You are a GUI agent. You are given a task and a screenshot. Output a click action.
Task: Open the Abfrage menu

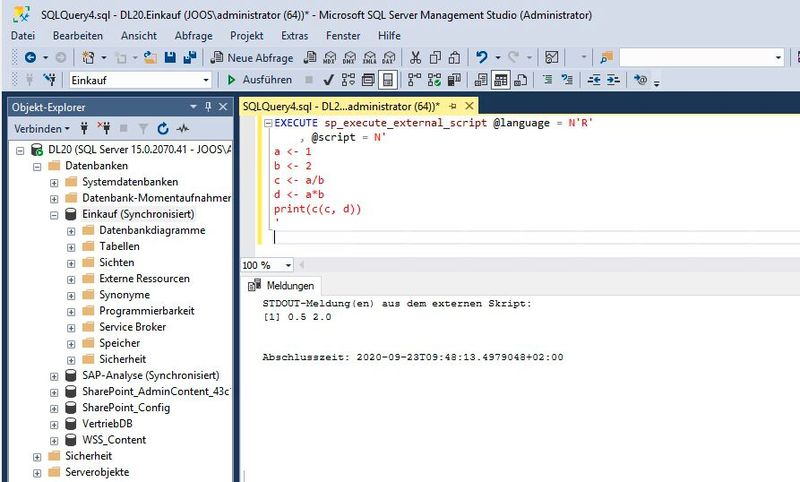(x=193, y=36)
